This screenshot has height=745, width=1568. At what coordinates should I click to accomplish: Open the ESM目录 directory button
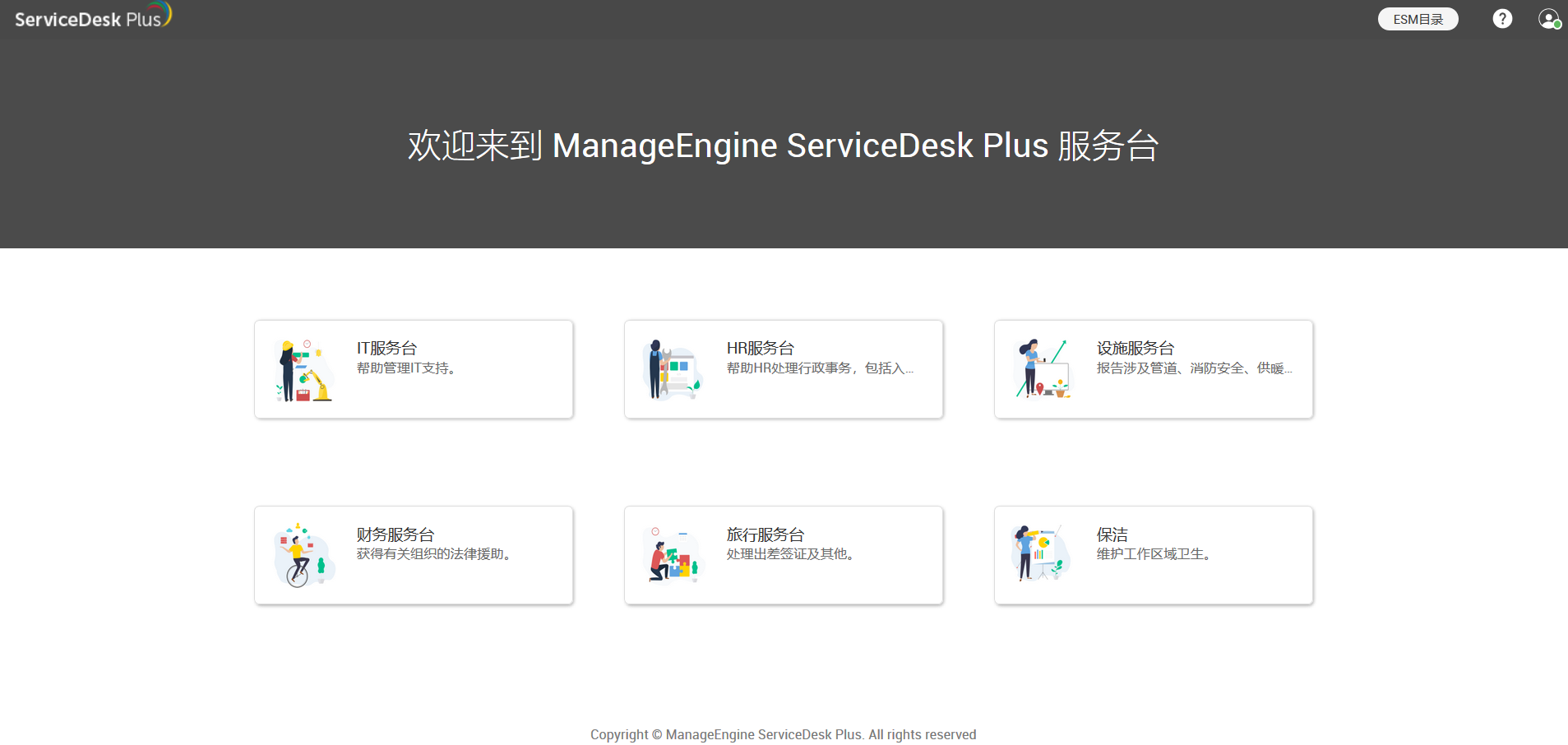(x=1418, y=19)
